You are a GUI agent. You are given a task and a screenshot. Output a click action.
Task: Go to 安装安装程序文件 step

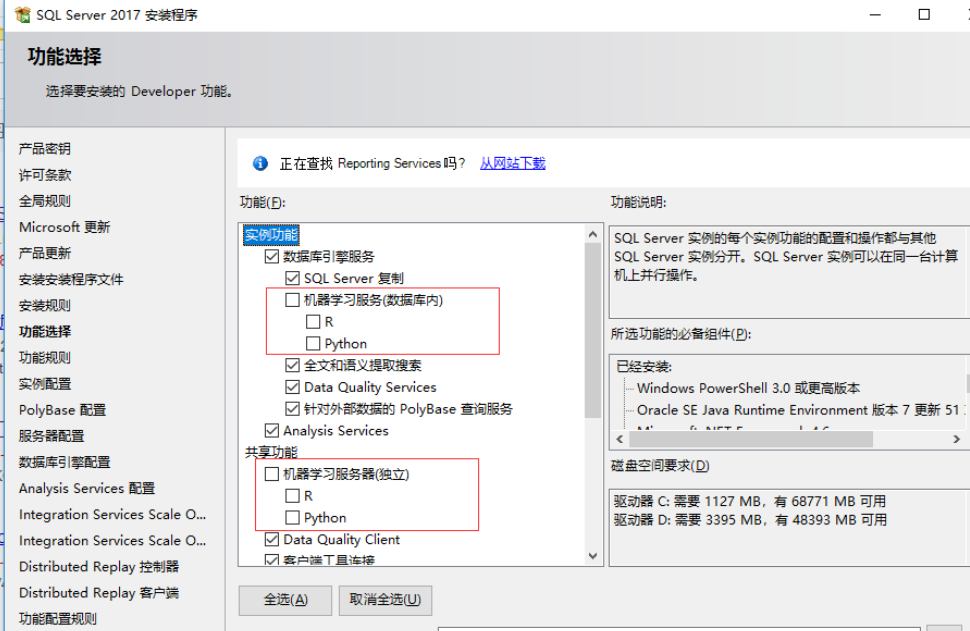click(x=71, y=280)
